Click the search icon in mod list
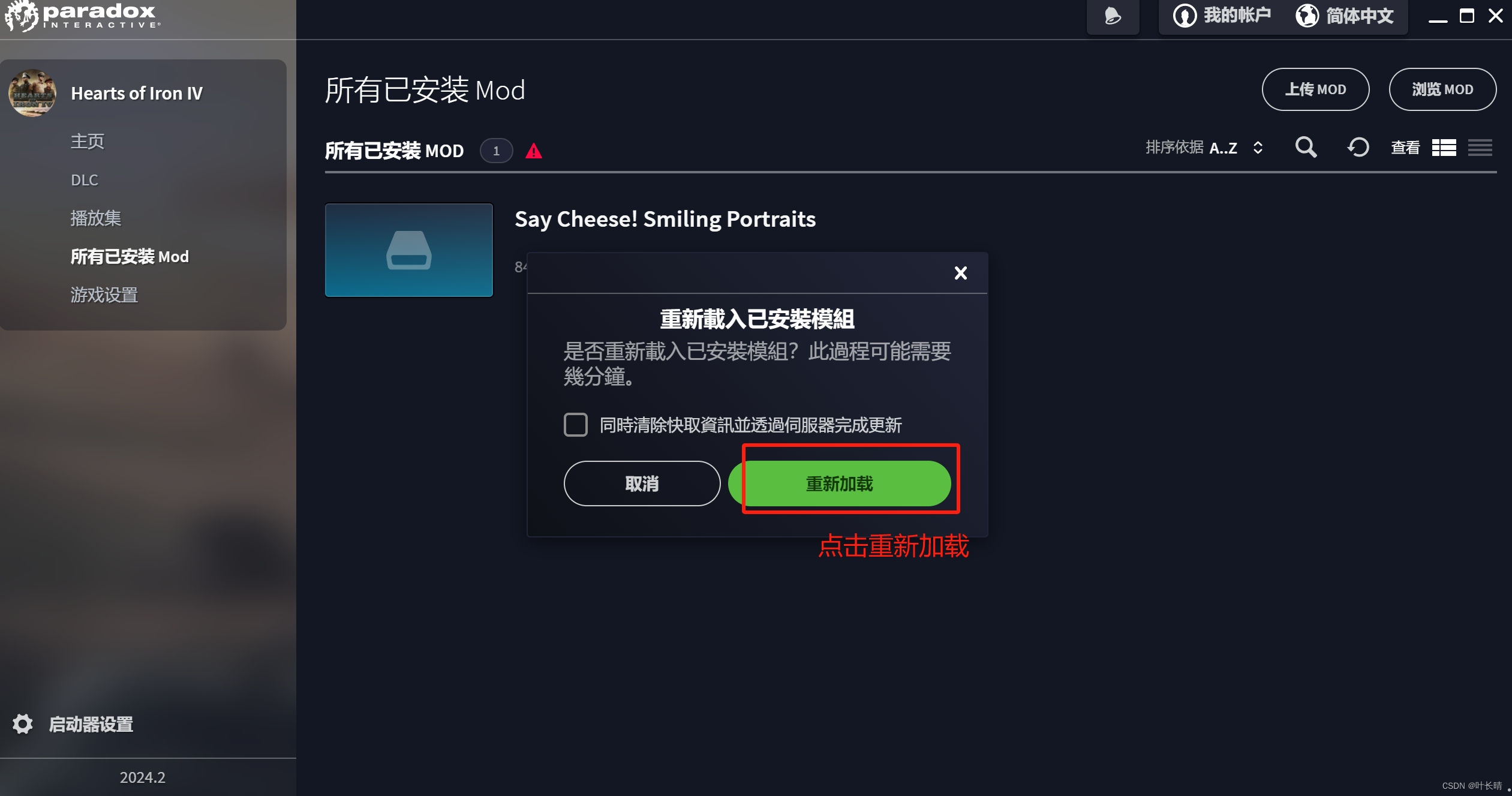 pyautogui.click(x=1307, y=150)
